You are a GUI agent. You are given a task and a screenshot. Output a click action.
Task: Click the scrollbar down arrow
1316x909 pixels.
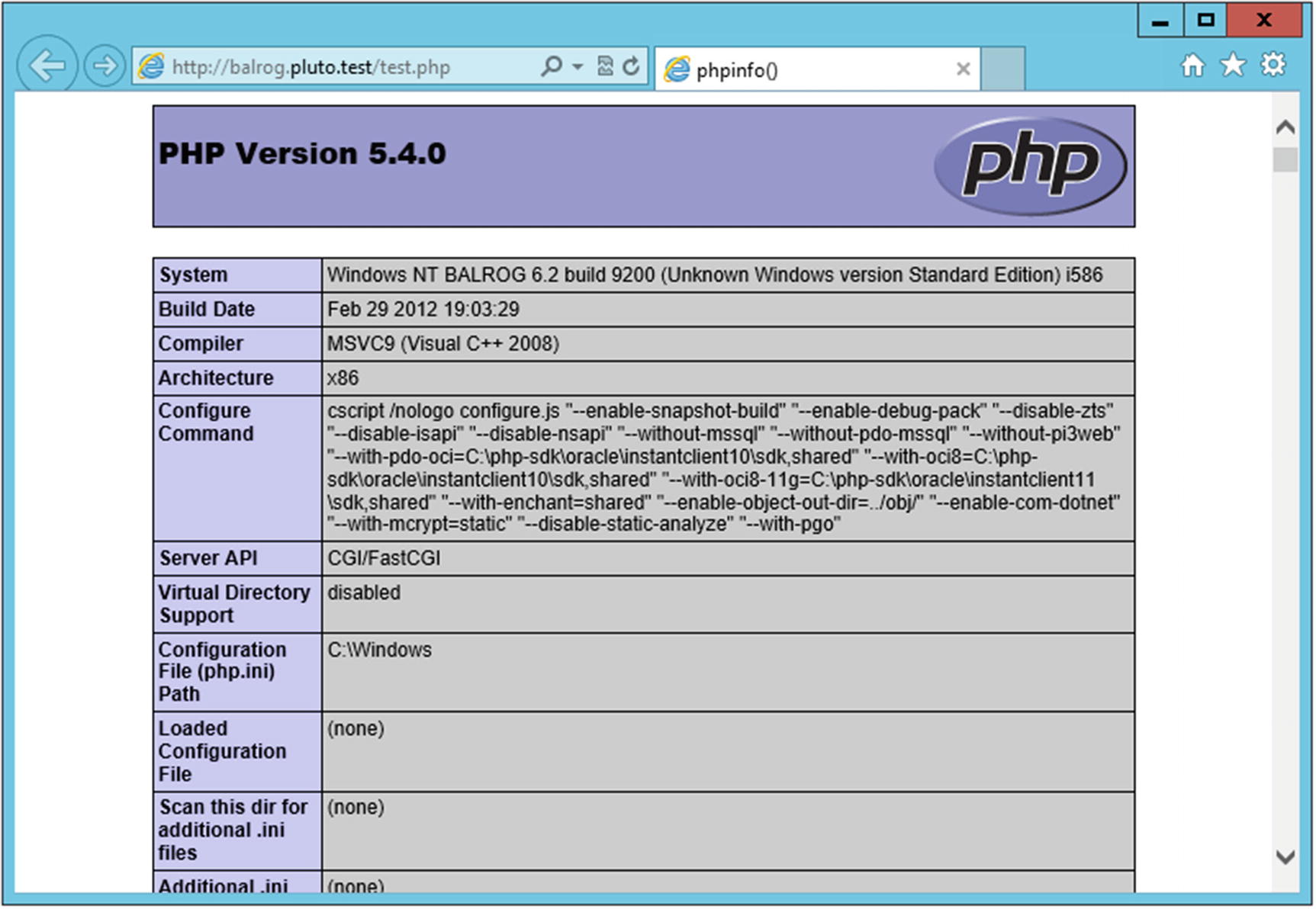coord(1285,857)
